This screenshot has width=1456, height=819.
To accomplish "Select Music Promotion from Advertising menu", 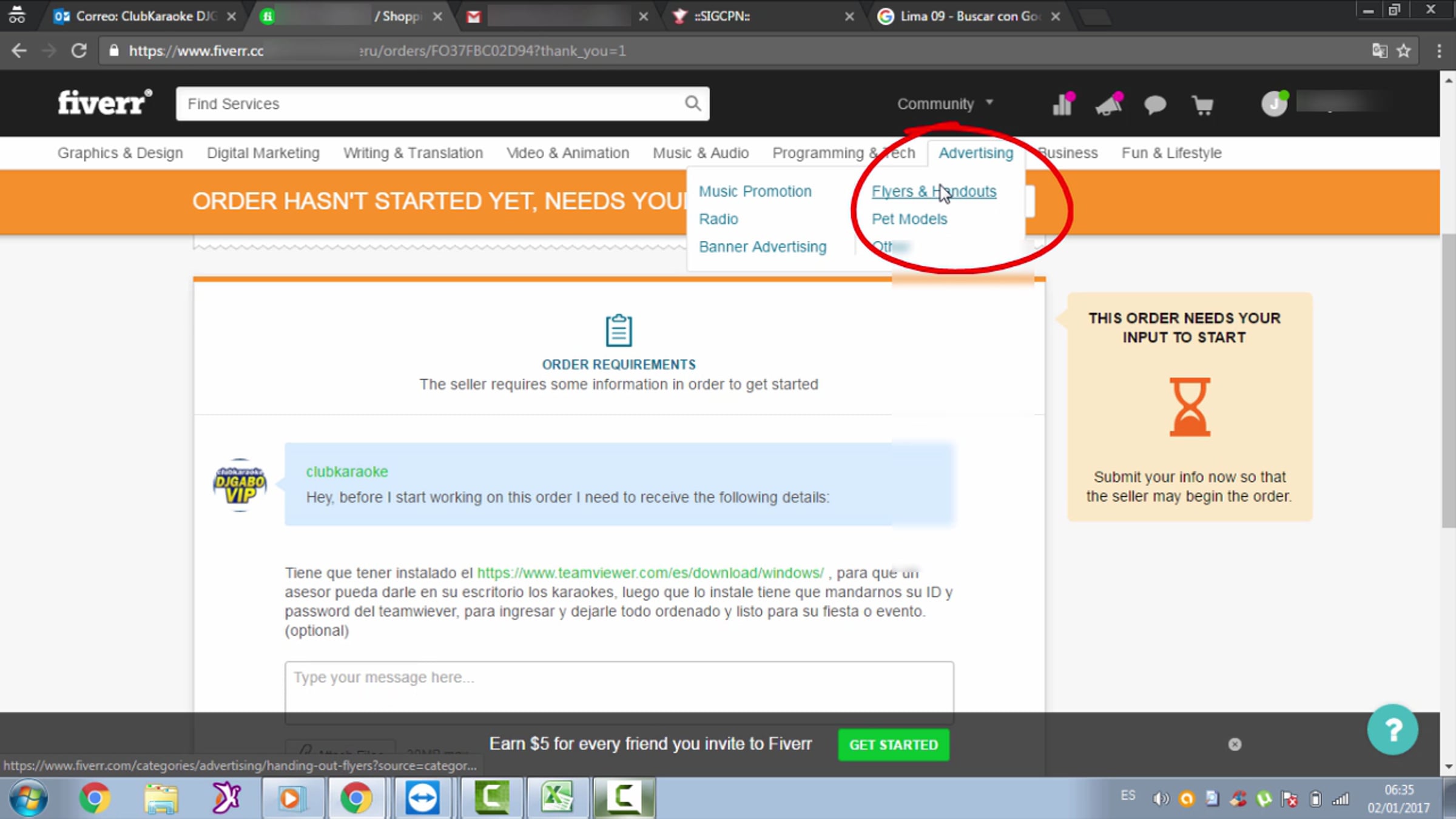I will (x=755, y=191).
